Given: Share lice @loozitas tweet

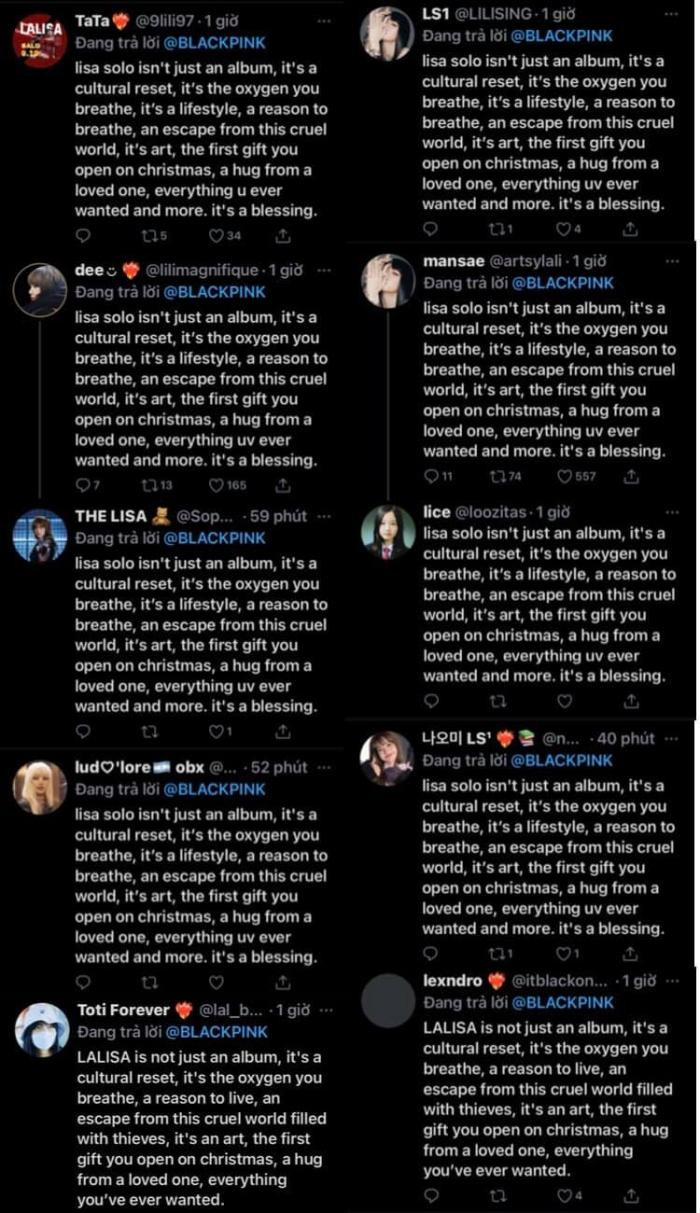Looking at the screenshot, I should tap(630, 701).
